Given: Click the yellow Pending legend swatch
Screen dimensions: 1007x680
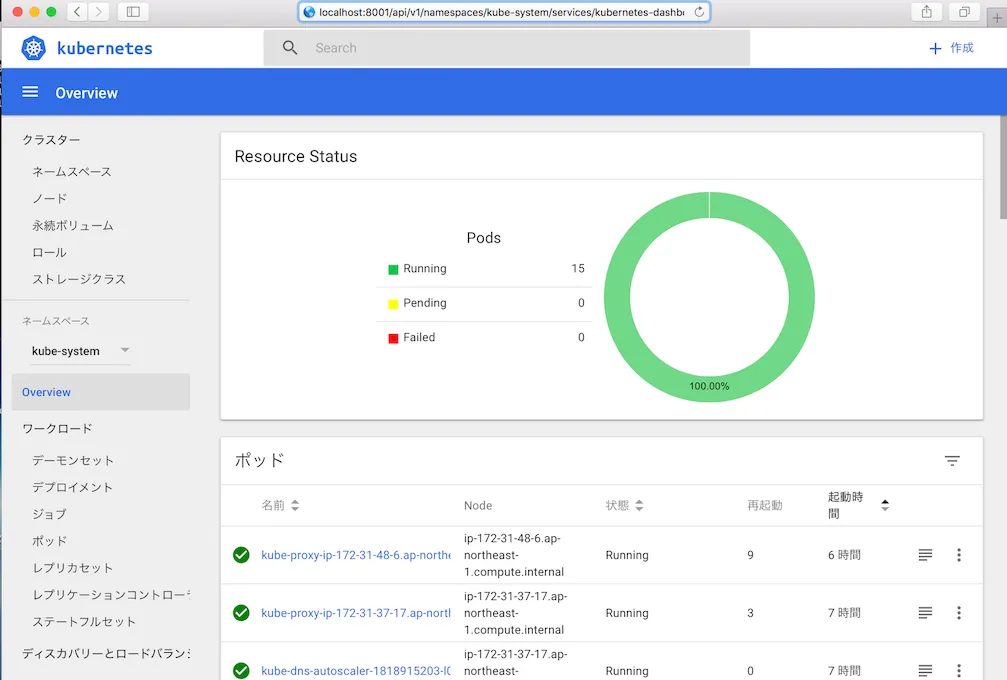Looking at the screenshot, I should (393, 304).
